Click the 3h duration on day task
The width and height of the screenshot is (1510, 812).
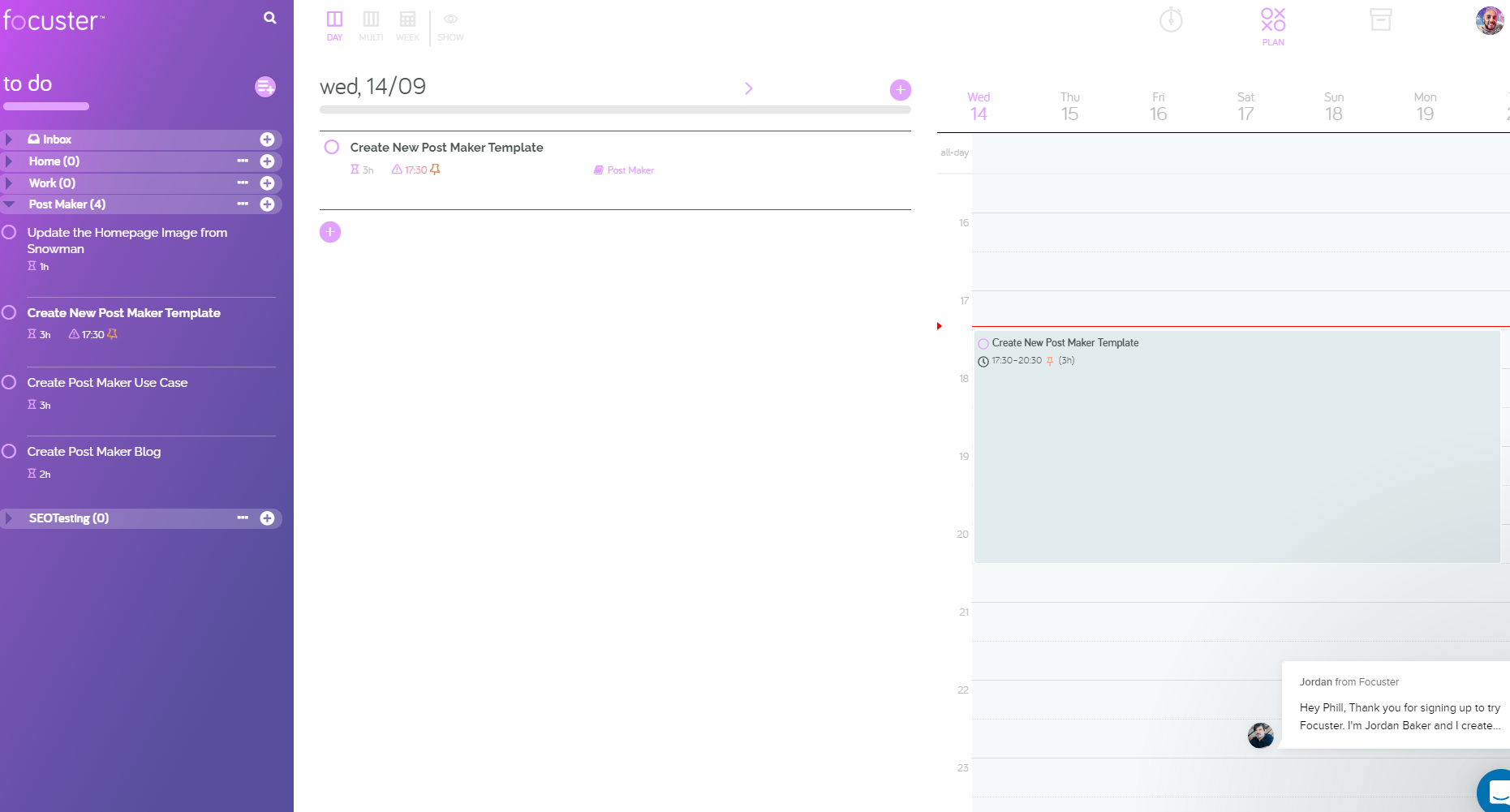pos(362,170)
